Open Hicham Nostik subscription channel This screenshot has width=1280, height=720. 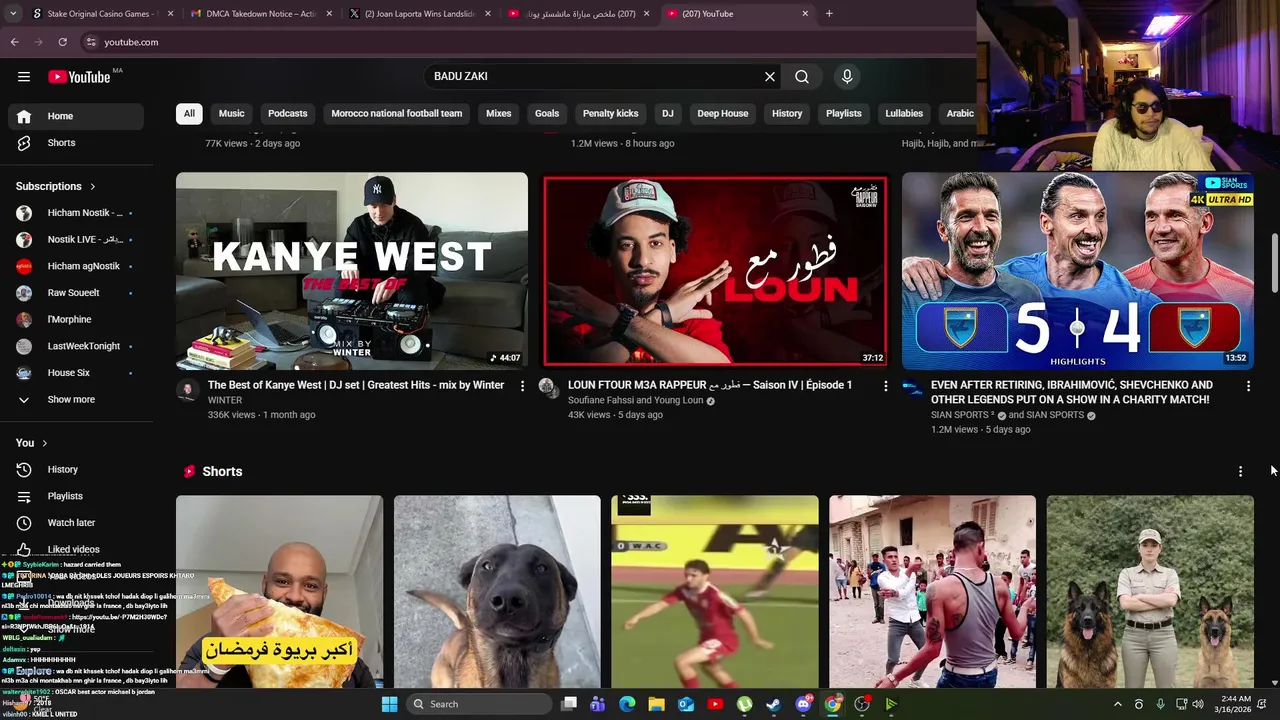[x=76, y=213]
